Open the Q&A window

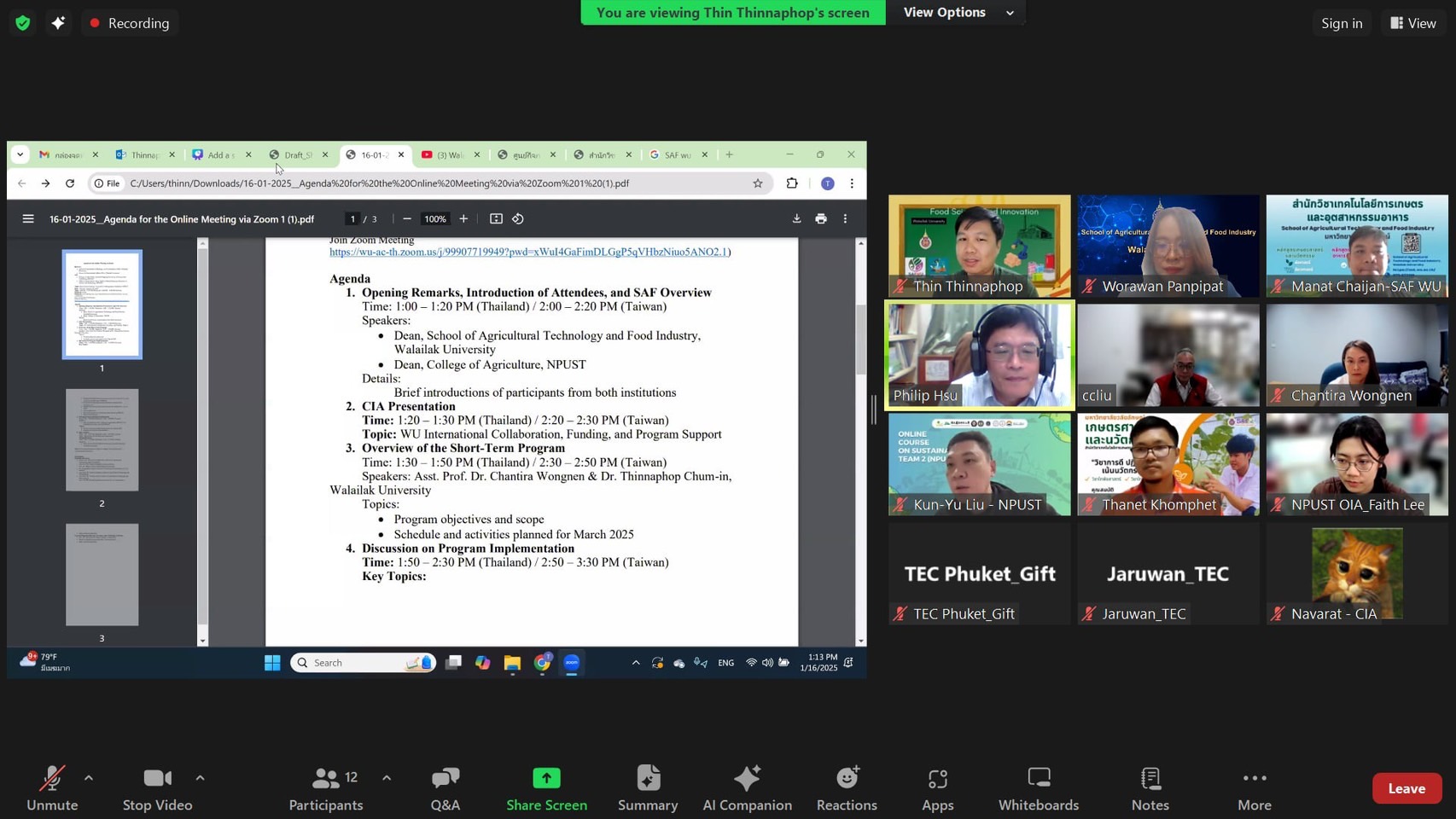pos(445,788)
